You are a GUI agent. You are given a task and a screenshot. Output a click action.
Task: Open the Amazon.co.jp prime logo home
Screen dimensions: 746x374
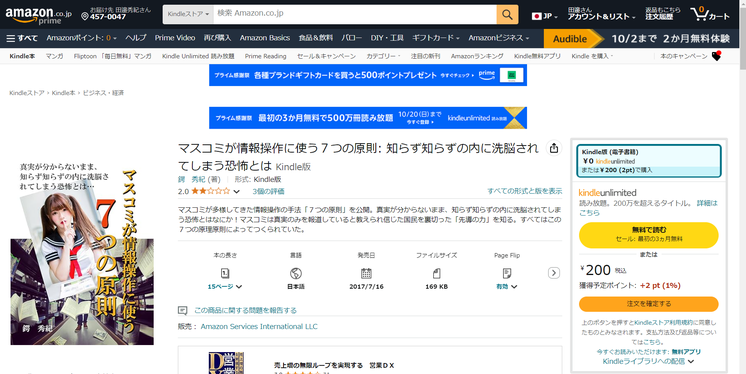pos(38,15)
